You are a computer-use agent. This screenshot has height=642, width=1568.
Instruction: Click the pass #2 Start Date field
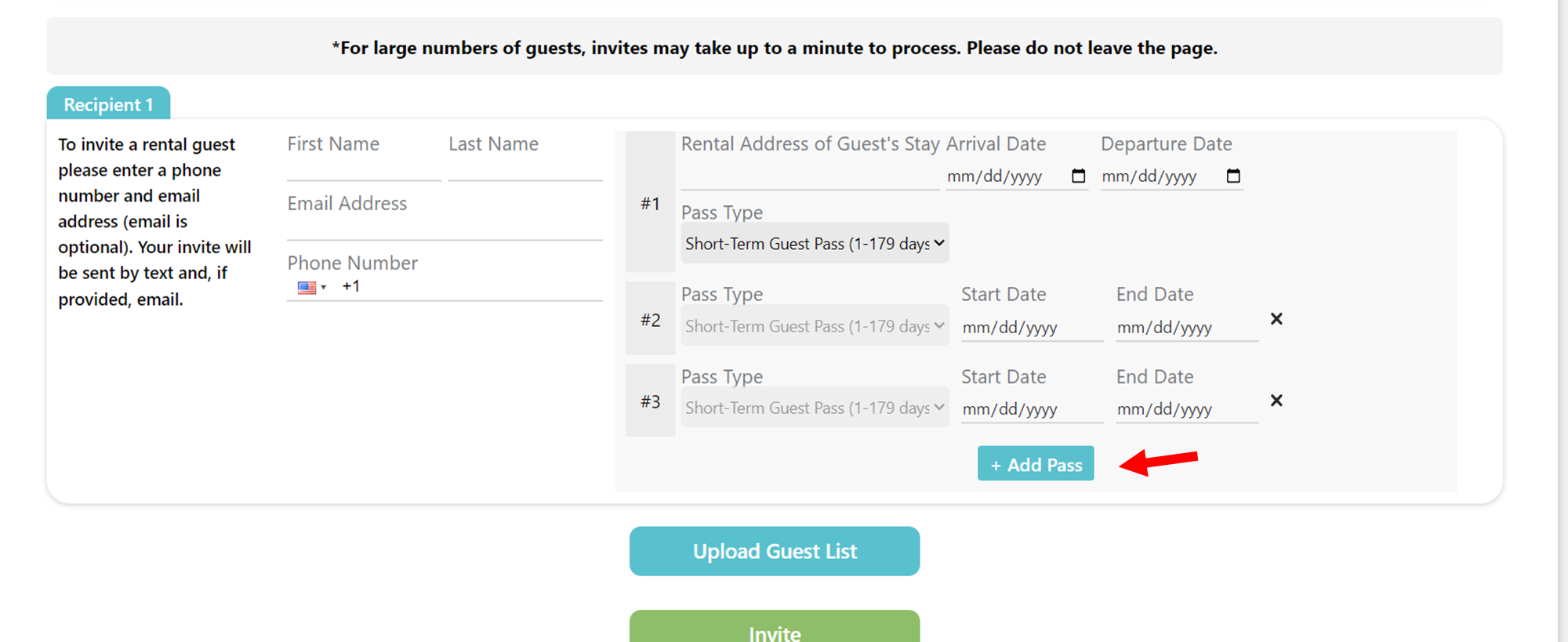1032,327
